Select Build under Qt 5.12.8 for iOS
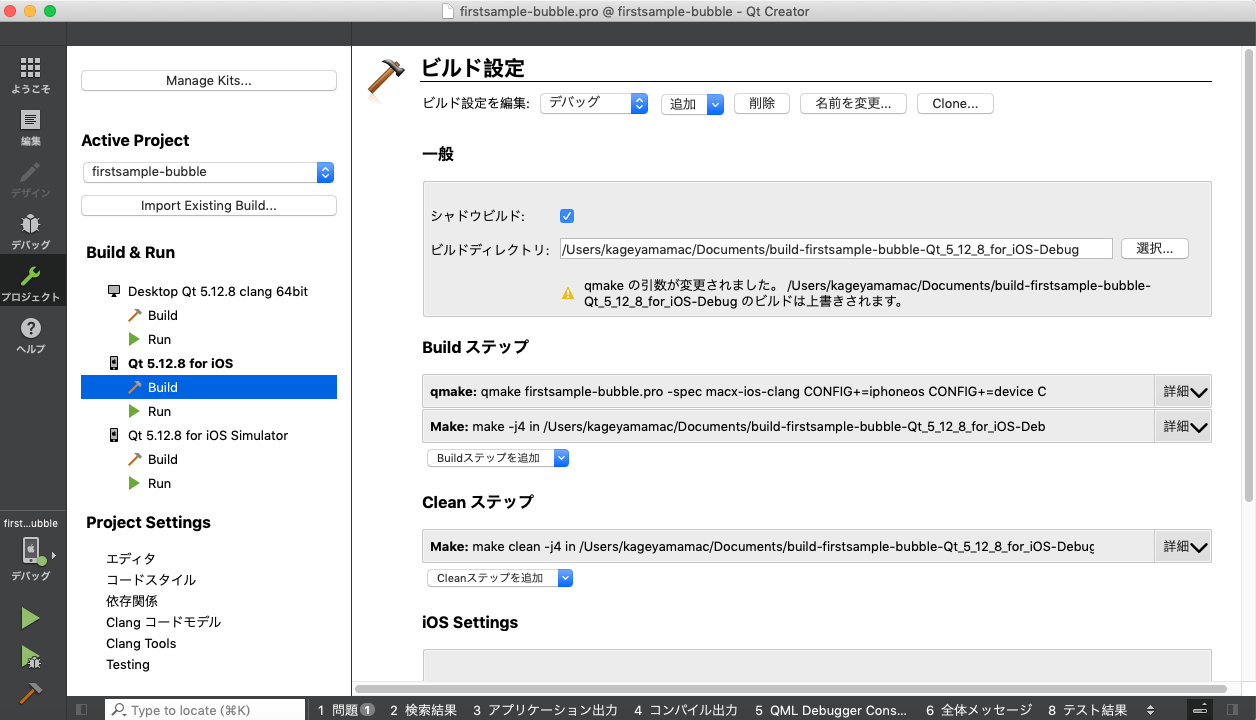1256x720 pixels. tap(209, 387)
